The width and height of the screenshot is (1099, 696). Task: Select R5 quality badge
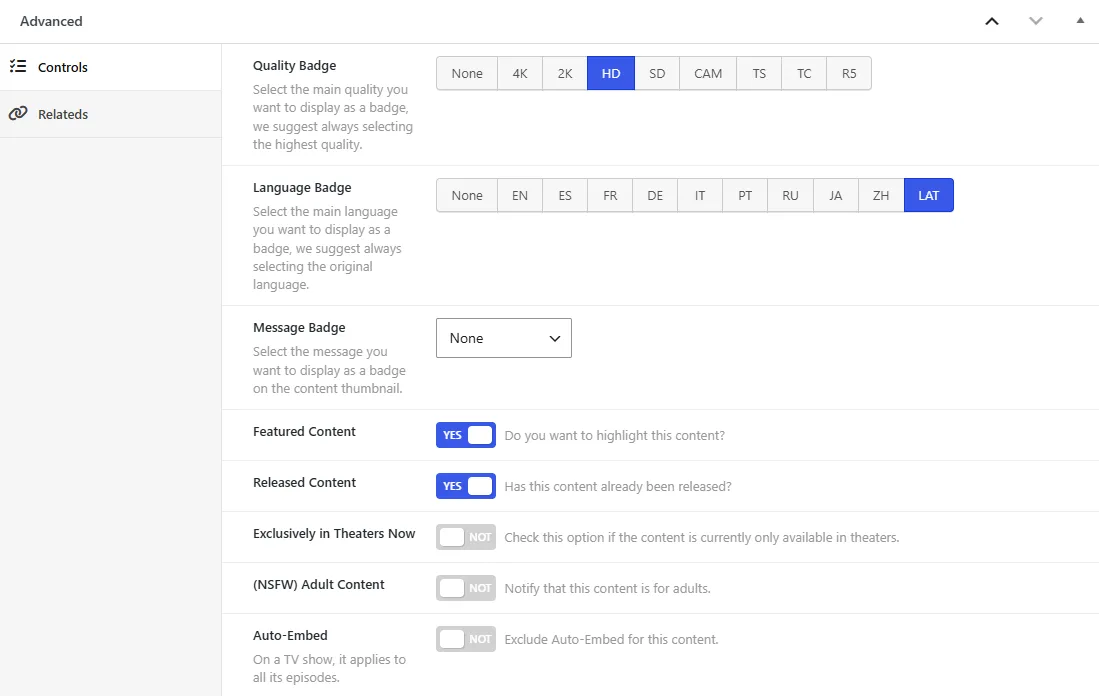pos(849,74)
